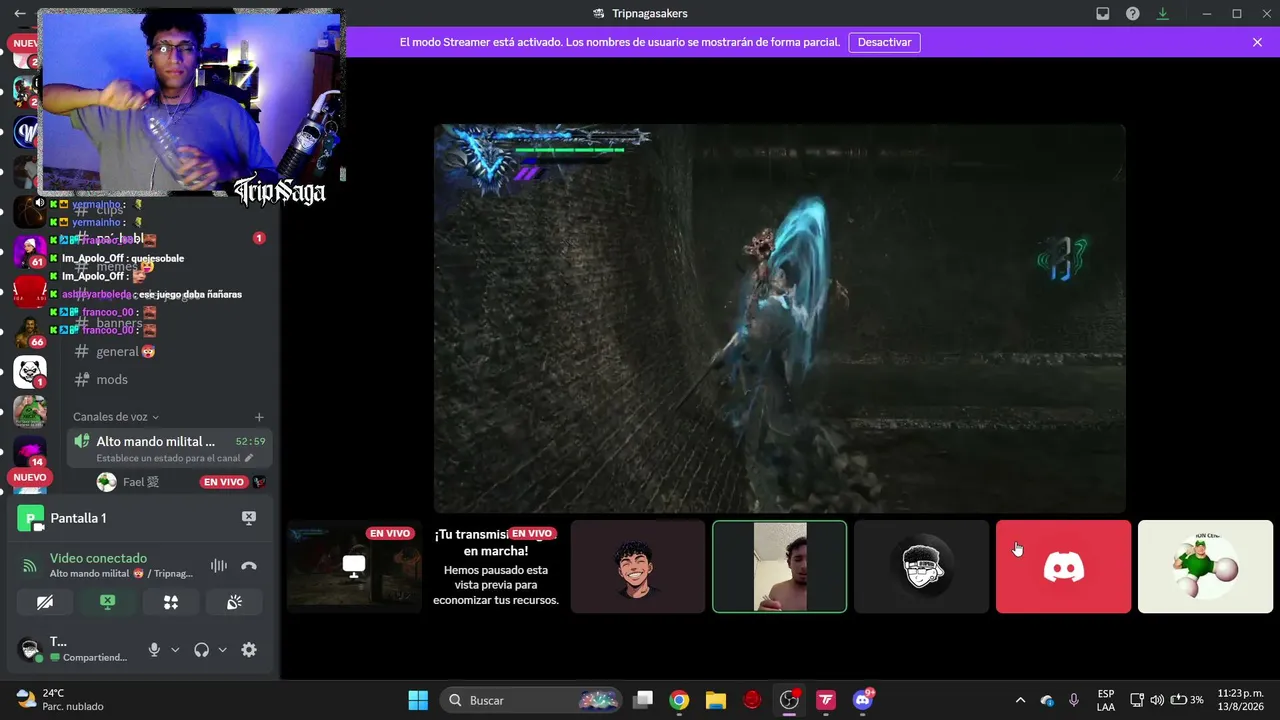
Task: Focus the main game stream video
Action: [x=780, y=319]
